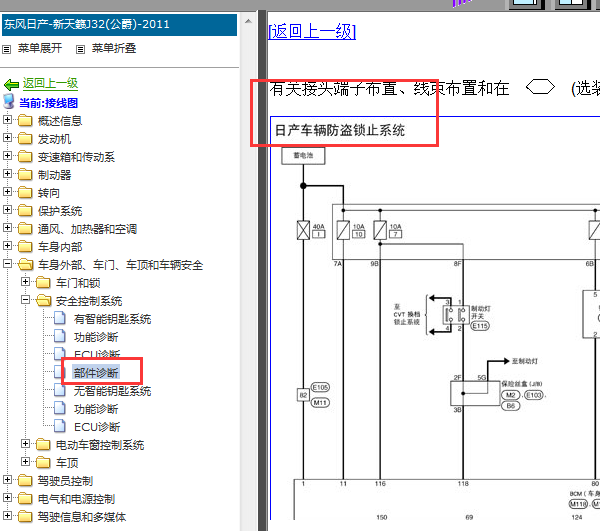Click the 40A fuse symbol

point(303,230)
